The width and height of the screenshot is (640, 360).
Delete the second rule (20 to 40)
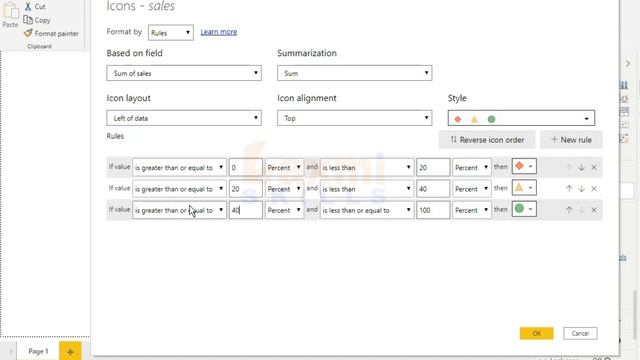(594, 189)
